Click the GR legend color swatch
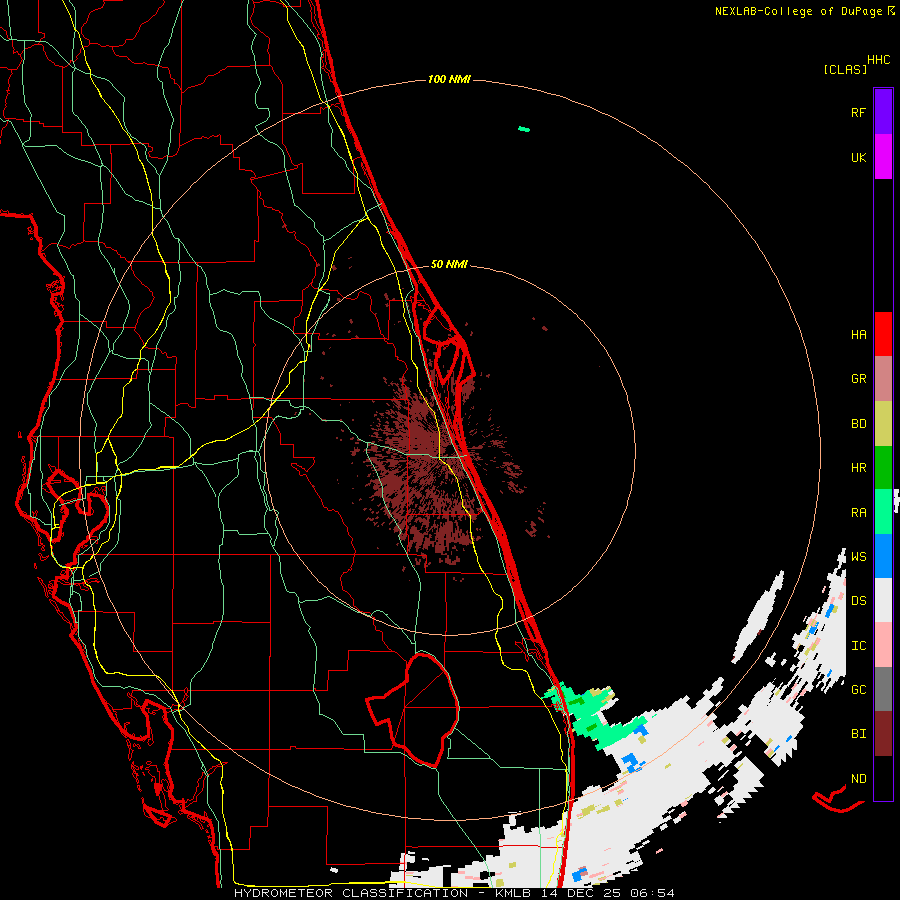900x900 pixels. click(883, 379)
